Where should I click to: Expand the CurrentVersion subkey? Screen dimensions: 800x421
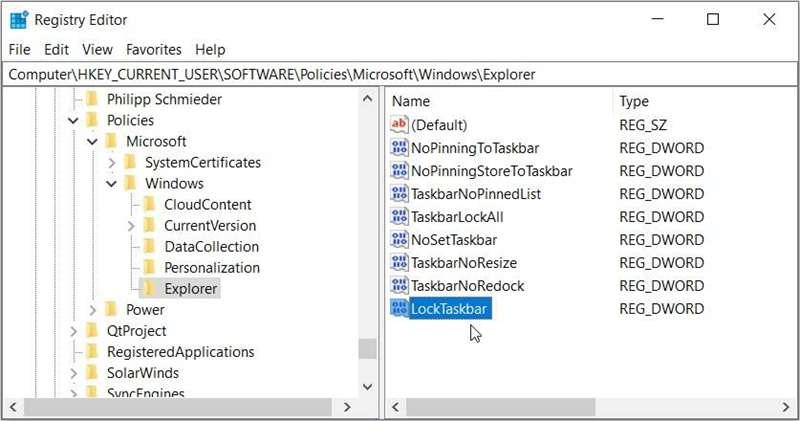tap(131, 226)
